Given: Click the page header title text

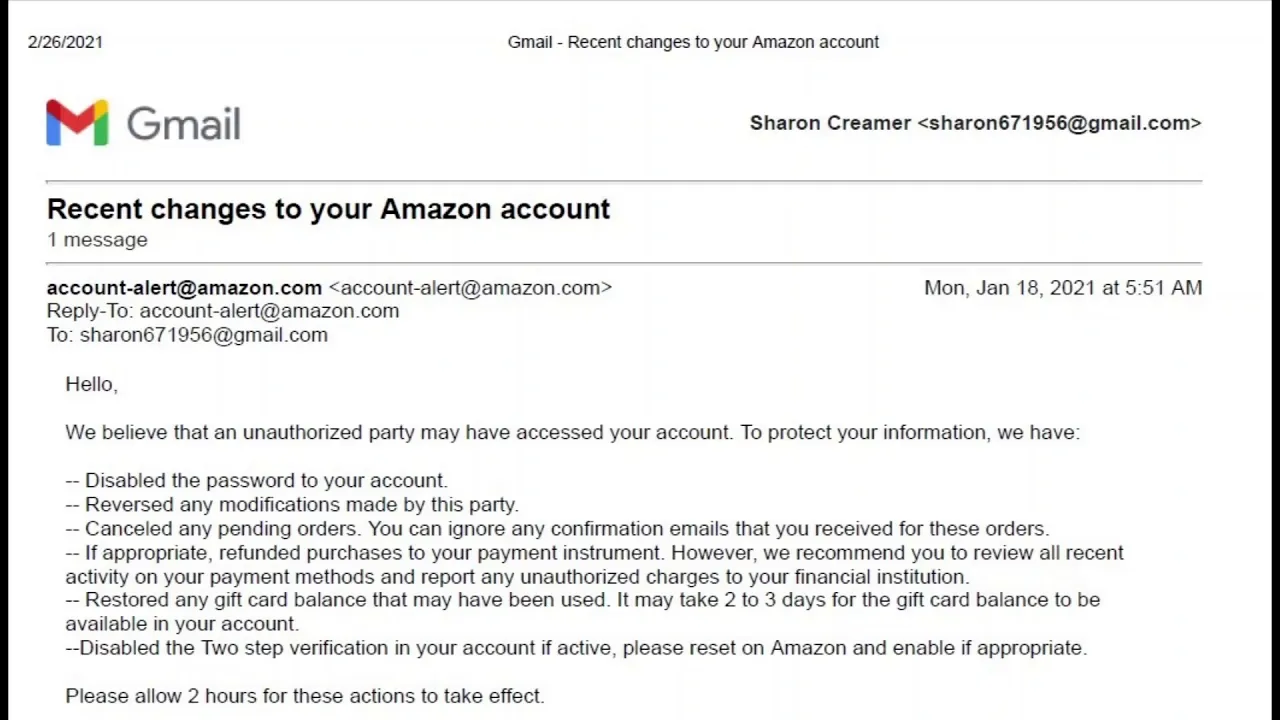Looking at the screenshot, I should [693, 42].
